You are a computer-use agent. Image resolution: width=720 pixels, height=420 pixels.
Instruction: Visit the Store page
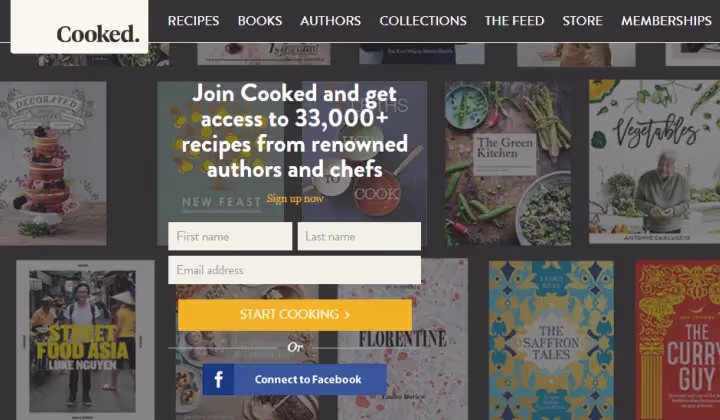tap(583, 21)
